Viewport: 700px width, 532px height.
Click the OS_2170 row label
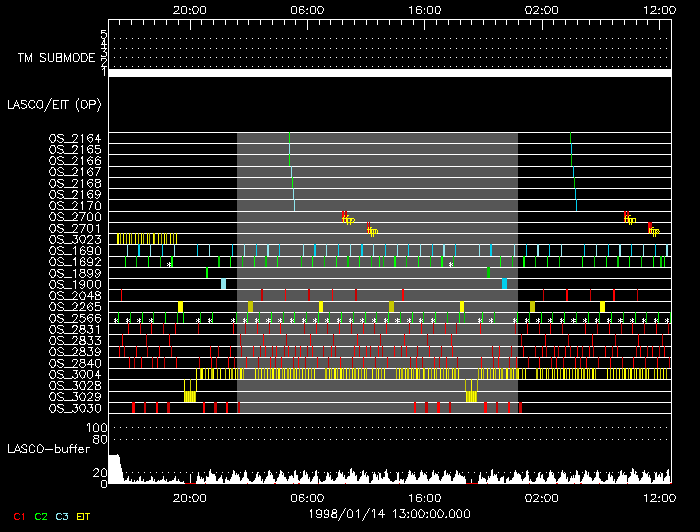click(75, 206)
